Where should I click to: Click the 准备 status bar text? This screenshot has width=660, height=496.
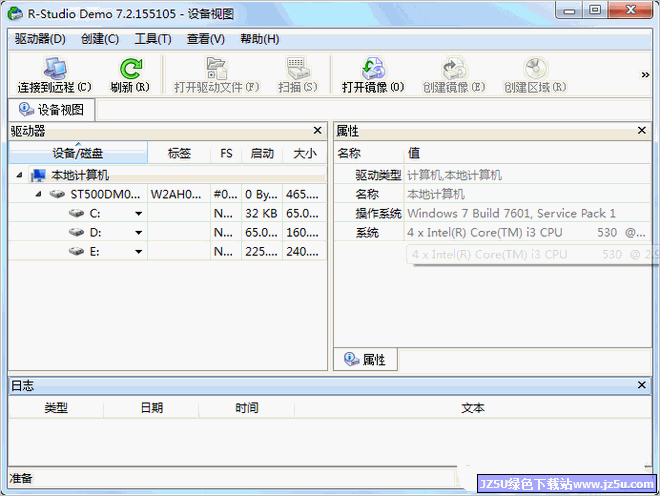tap(21, 478)
